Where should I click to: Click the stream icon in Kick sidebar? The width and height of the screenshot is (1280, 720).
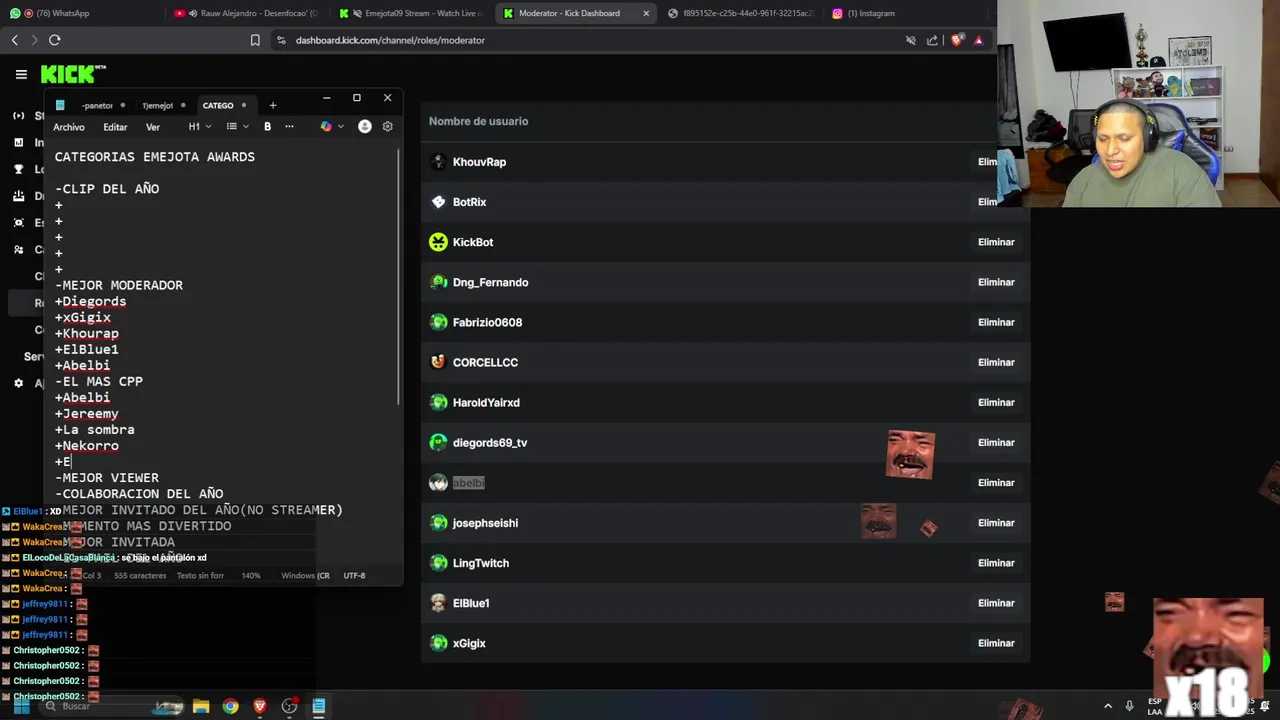click(18, 116)
